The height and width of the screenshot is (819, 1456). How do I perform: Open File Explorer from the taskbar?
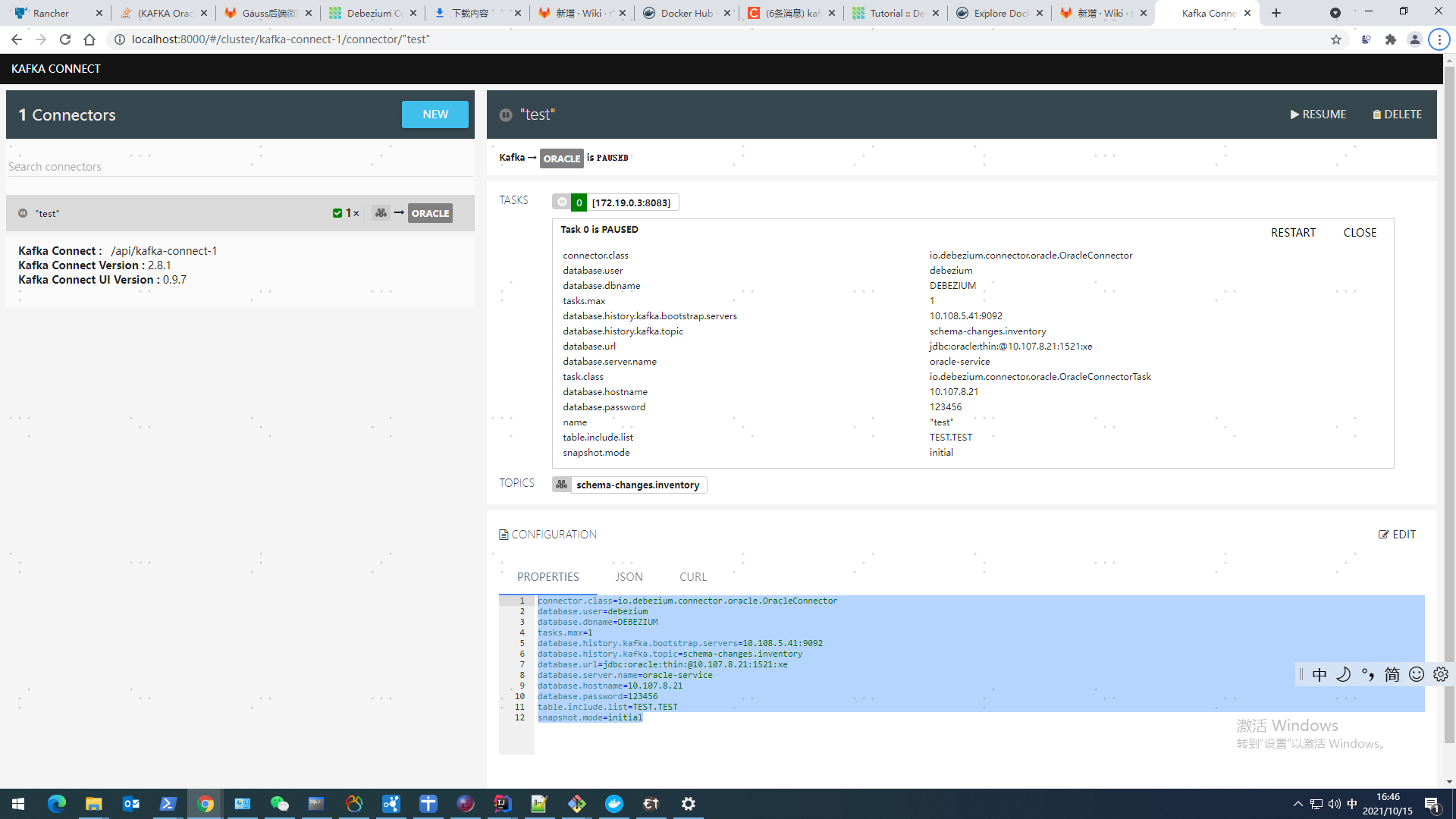(93, 804)
